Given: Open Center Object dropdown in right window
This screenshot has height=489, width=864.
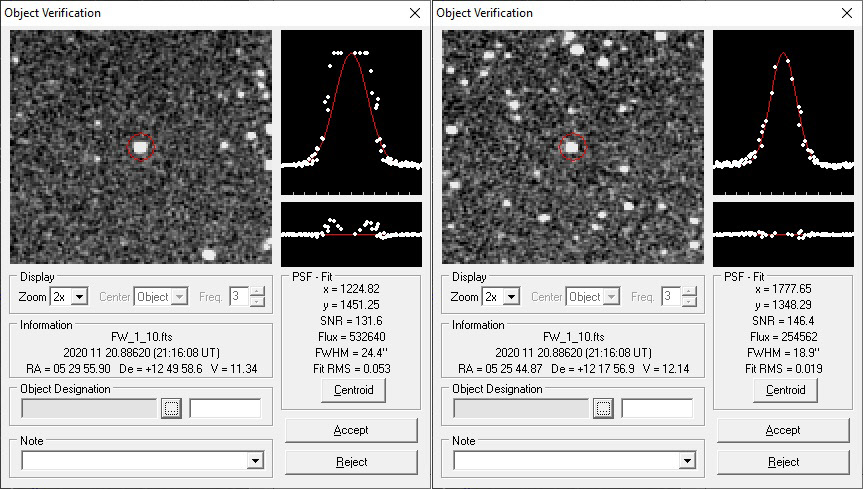Looking at the screenshot, I should pos(611,297).
